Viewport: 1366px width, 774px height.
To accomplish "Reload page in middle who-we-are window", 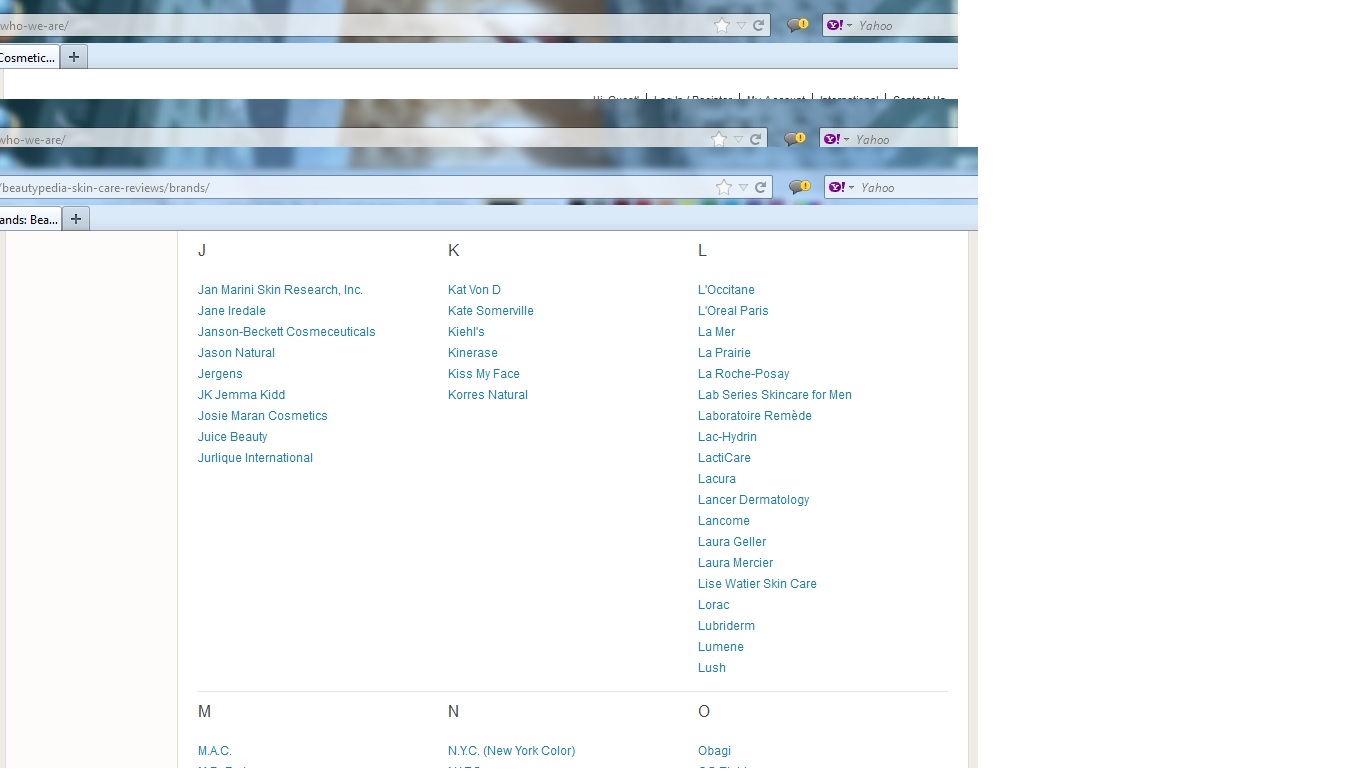I will (x=755, y=139).
